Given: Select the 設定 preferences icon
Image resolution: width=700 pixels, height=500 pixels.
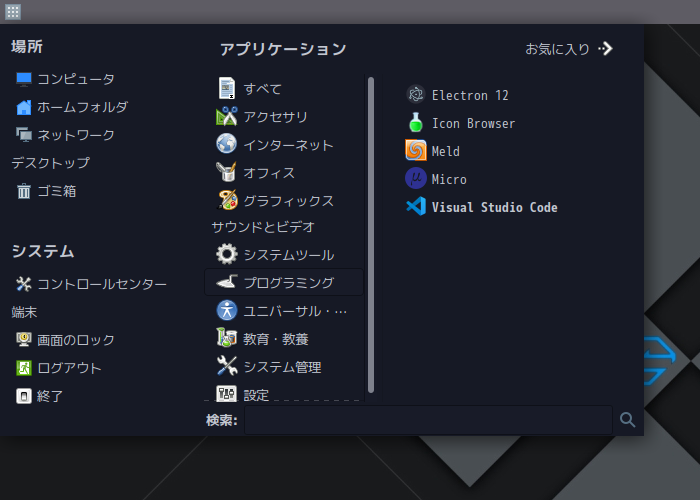Looking at the screenshot, I should [x=227, y=393].
